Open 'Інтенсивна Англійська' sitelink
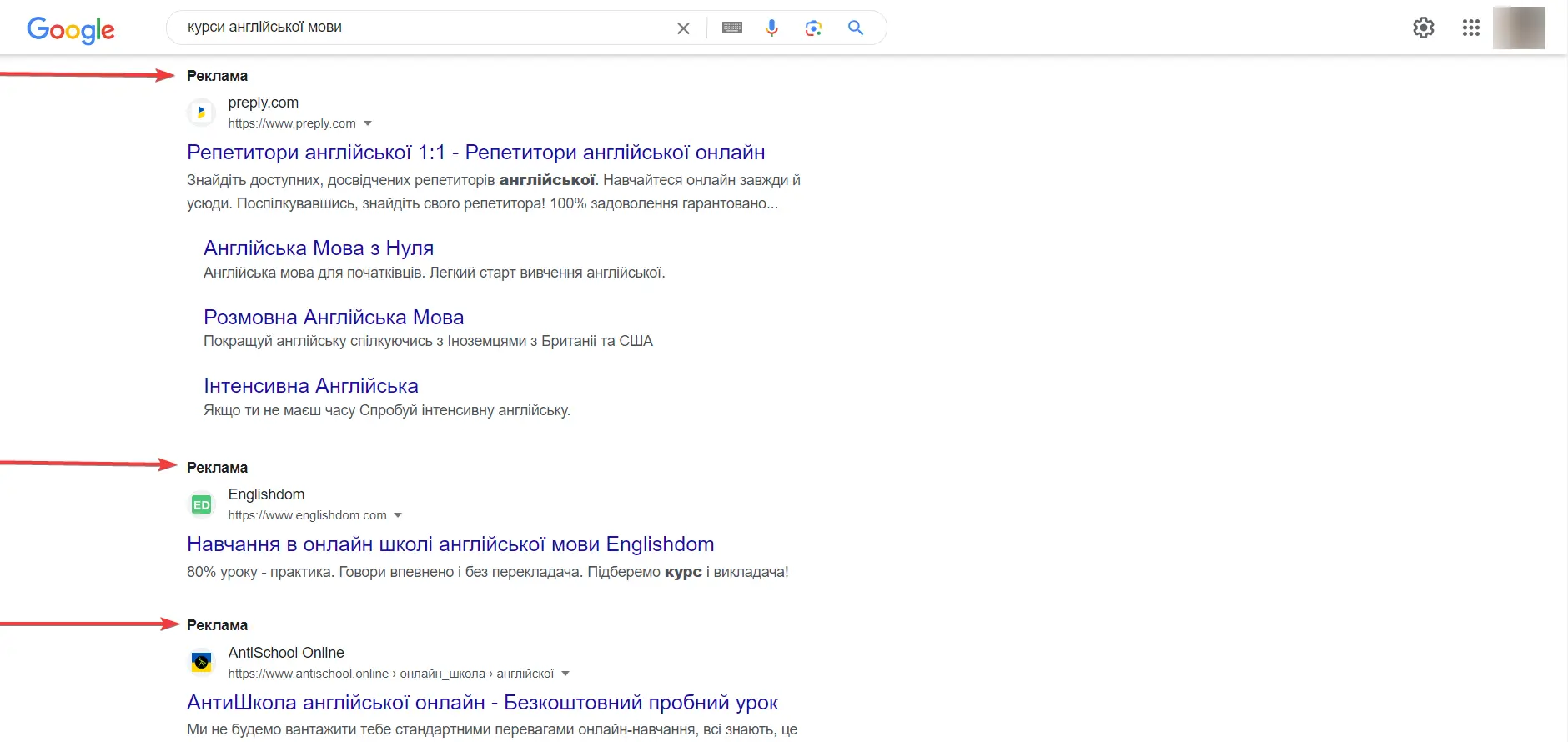 point(311,386)
